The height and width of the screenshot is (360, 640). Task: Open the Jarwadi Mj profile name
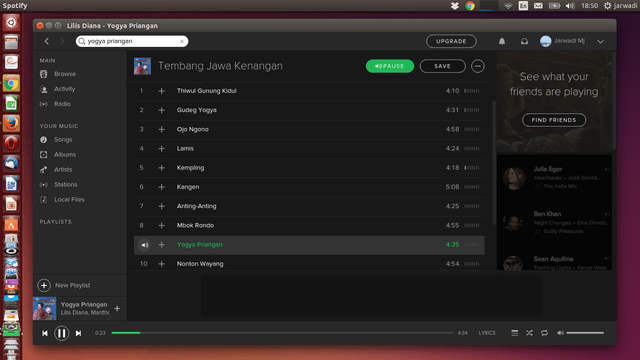(569, 41)
